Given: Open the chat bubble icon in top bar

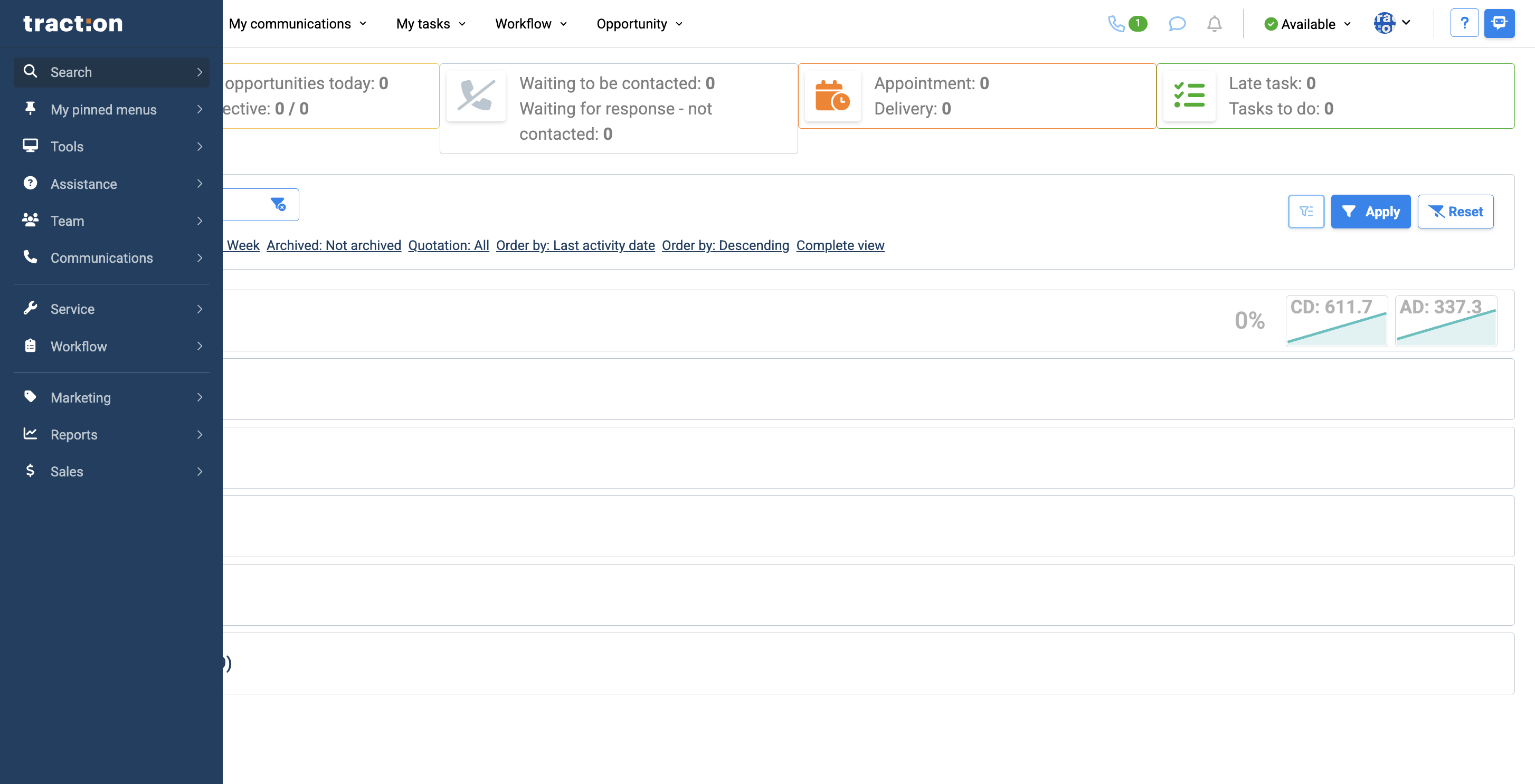Looking at the screenshot, I should pyautogui.click(x=1177, y=24).
